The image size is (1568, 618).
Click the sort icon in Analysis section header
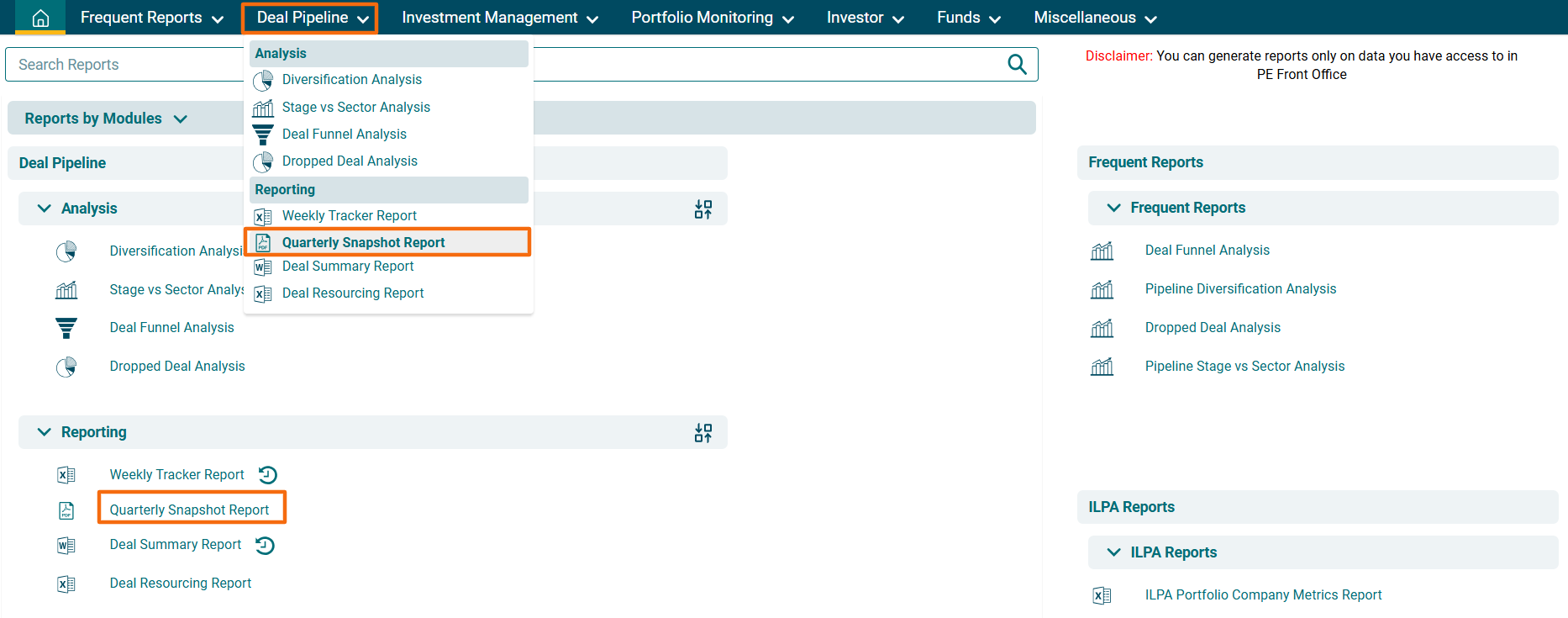coord(702,209)
